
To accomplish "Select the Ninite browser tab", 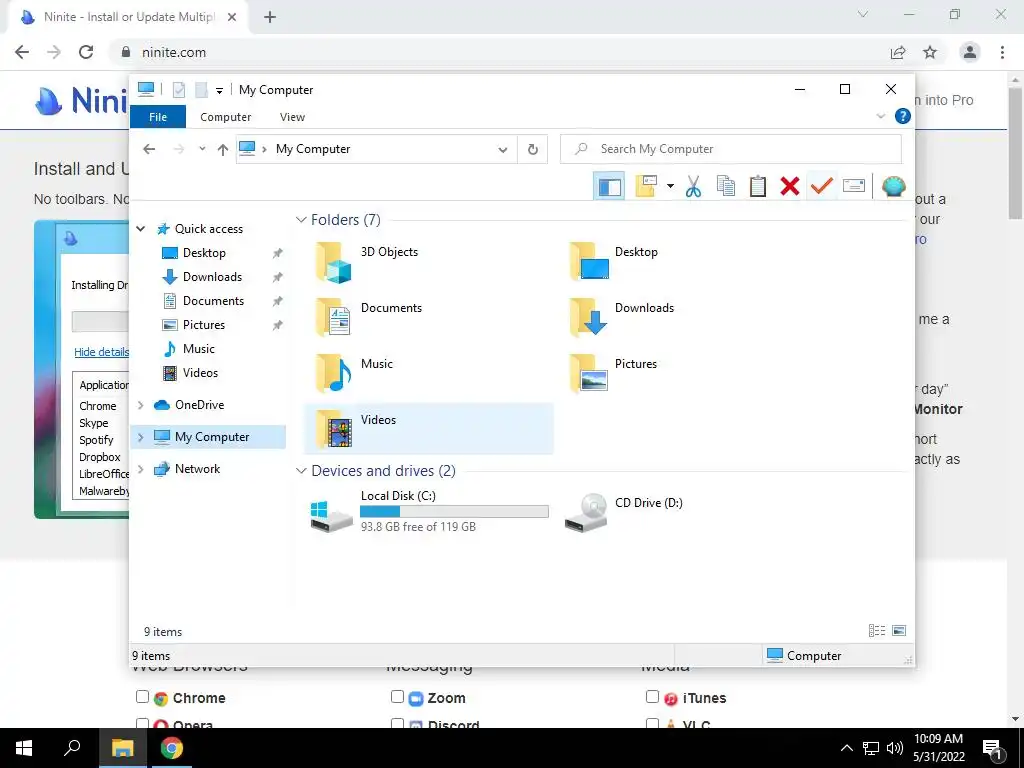I will pos(128,18).
